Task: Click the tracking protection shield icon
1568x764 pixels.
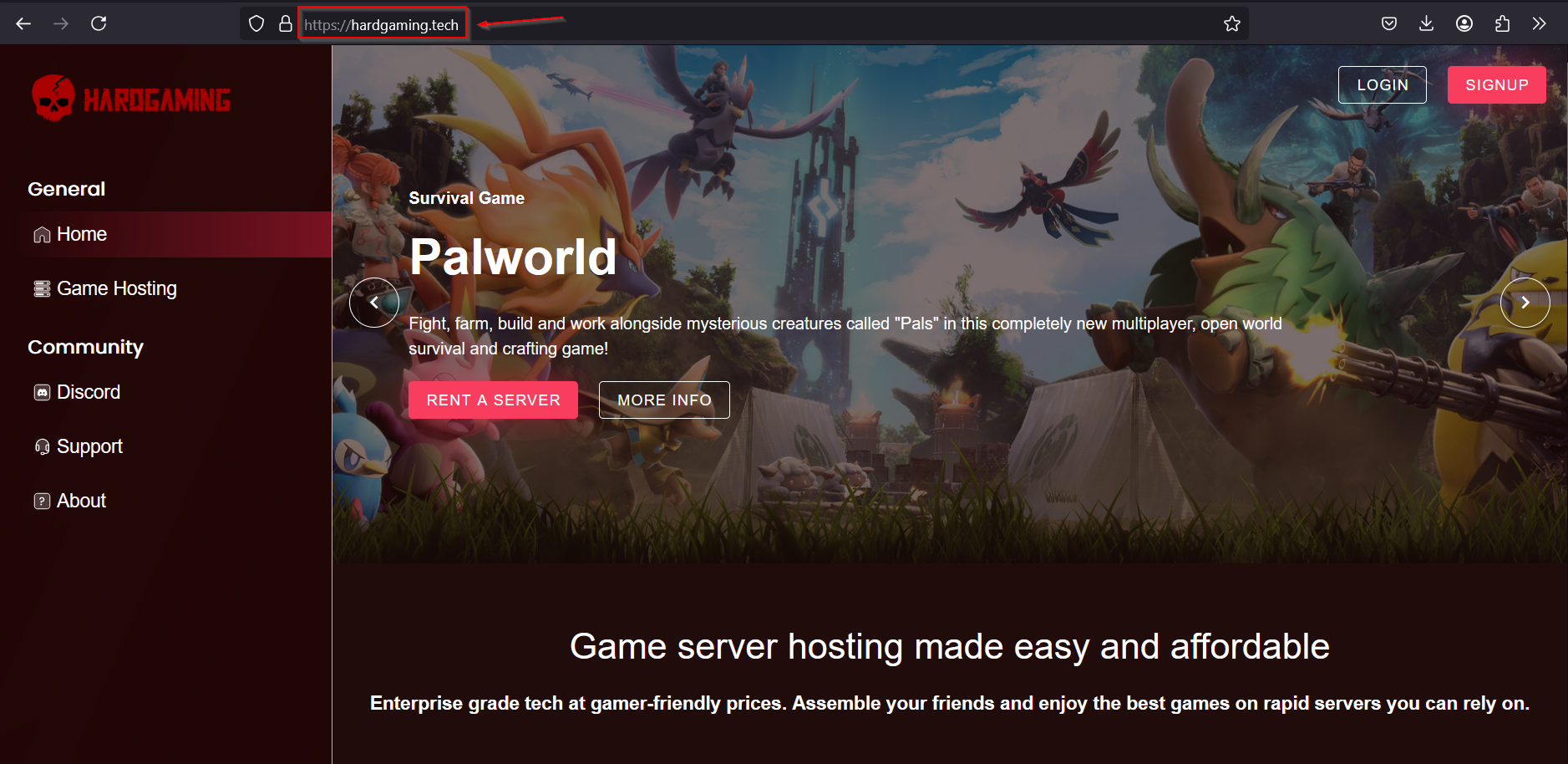Action: pos(256,23)
